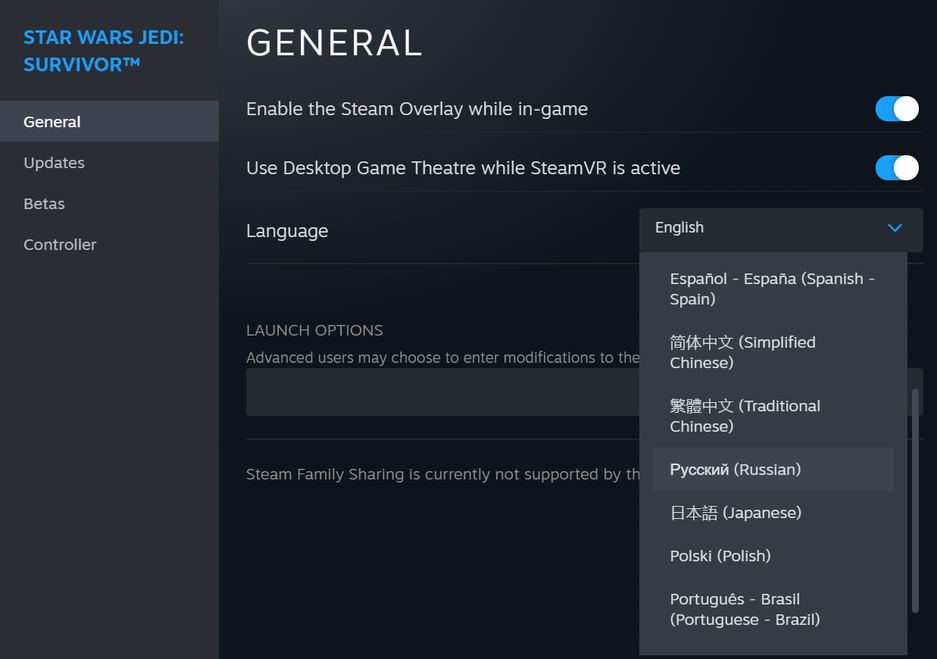Choose Traditional Chinese language option

click(x=773, y=416)
